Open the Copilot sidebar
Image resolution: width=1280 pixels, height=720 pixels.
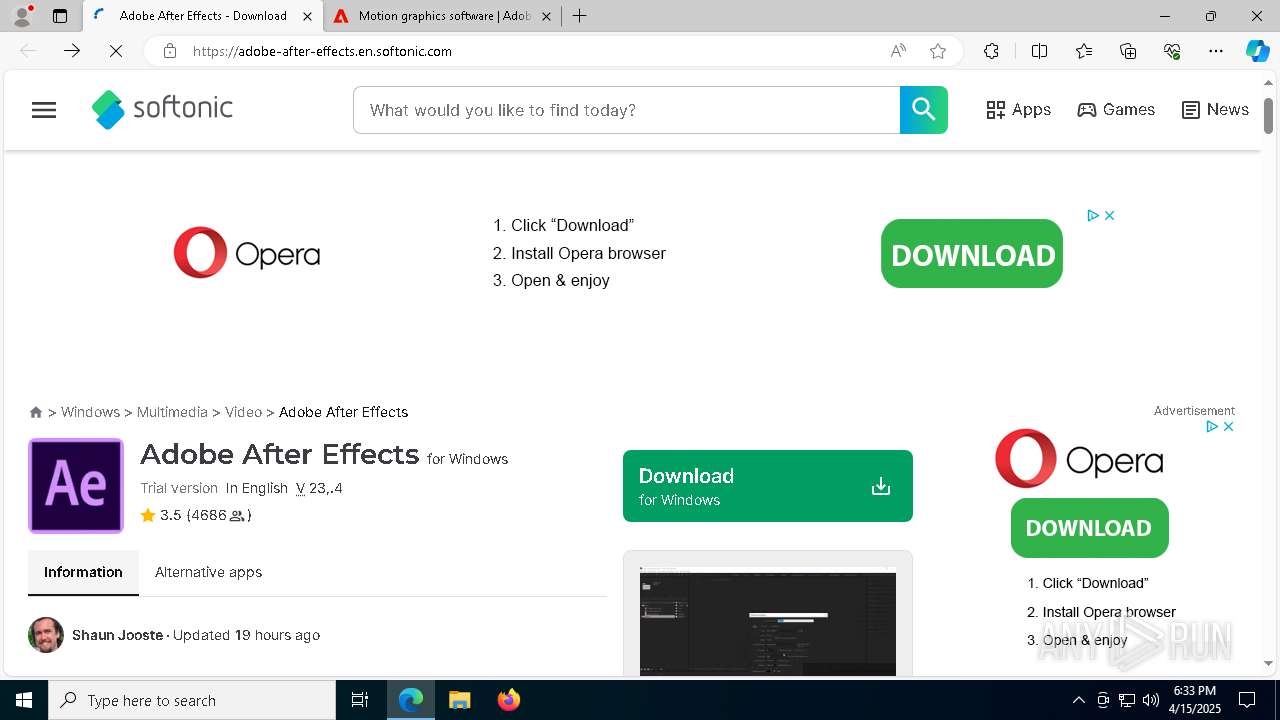1257,51
